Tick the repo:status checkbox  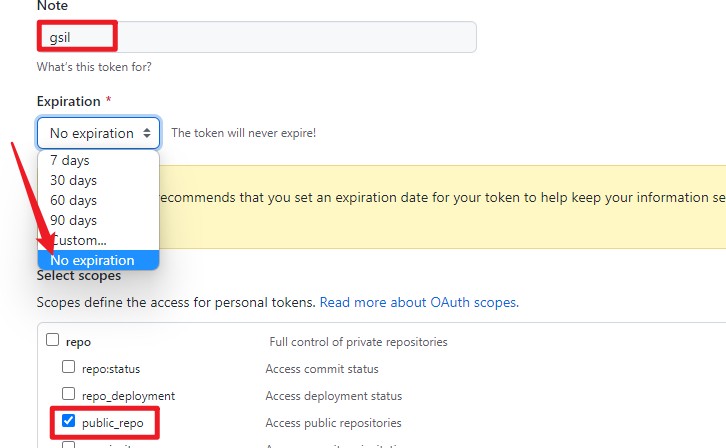point(69,367)
